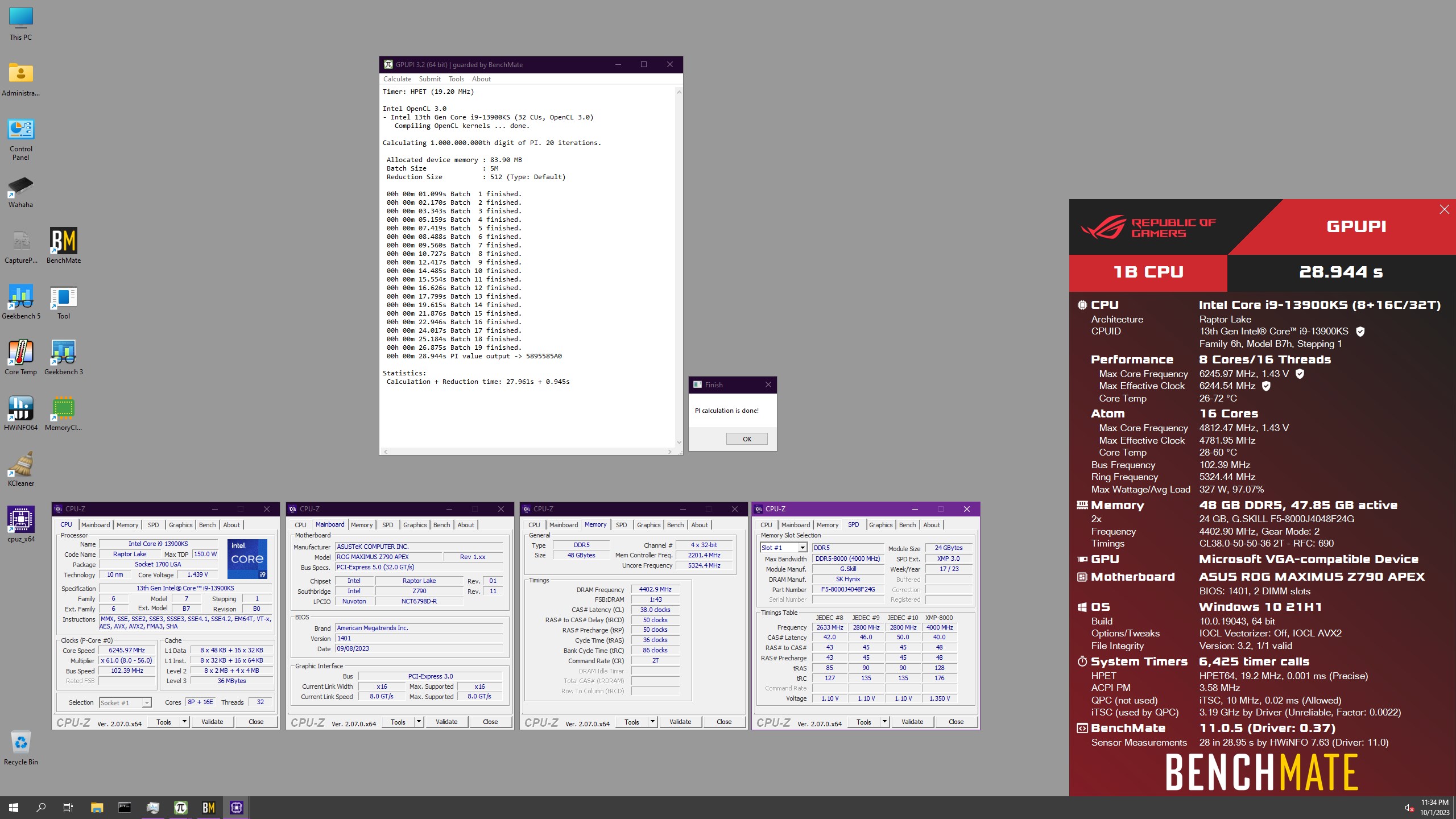Open the Submit menu in GPUPI
Screen dimensions: 1456x819
pyautogui.click(x=429, y=79)
